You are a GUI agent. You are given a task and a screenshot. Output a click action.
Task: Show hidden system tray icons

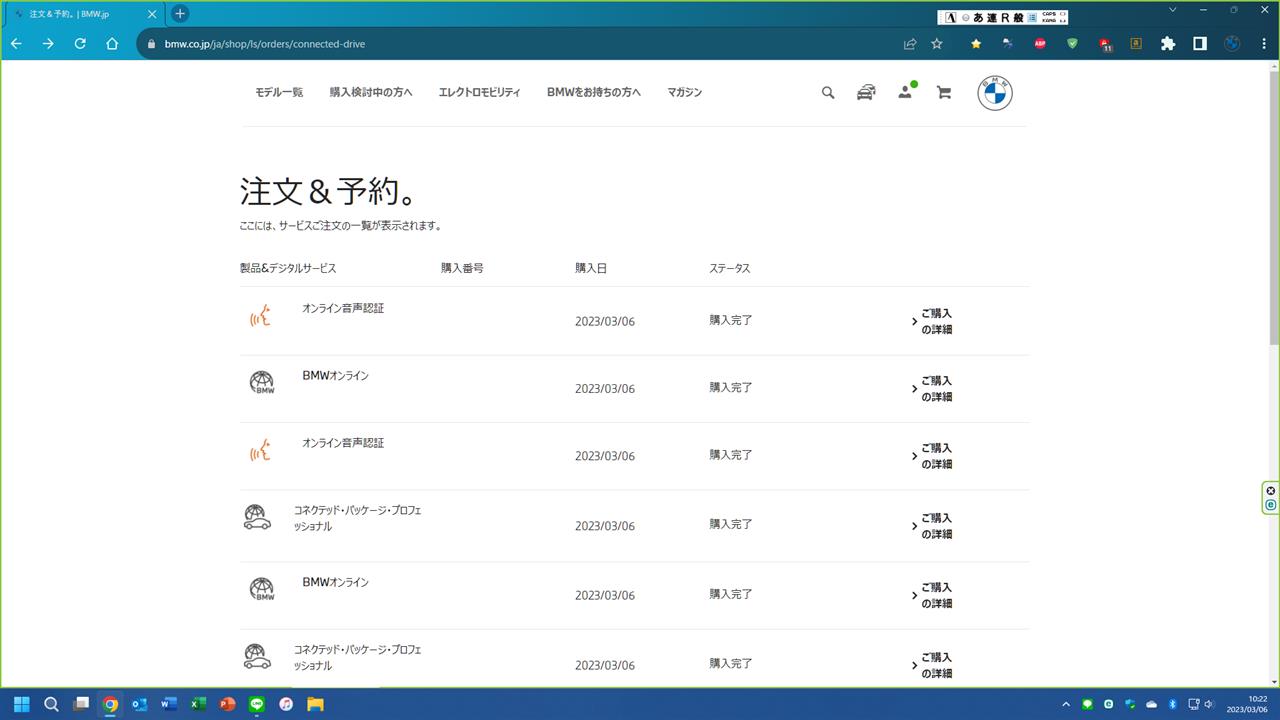[1065, 704]
